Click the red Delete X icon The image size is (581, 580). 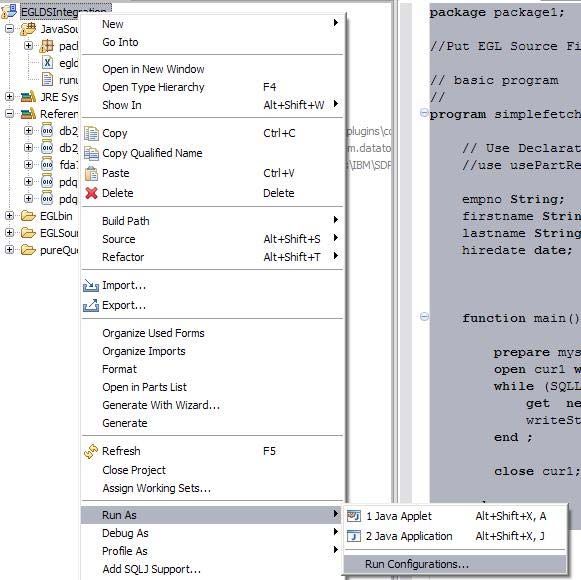(x=91, y=193)
